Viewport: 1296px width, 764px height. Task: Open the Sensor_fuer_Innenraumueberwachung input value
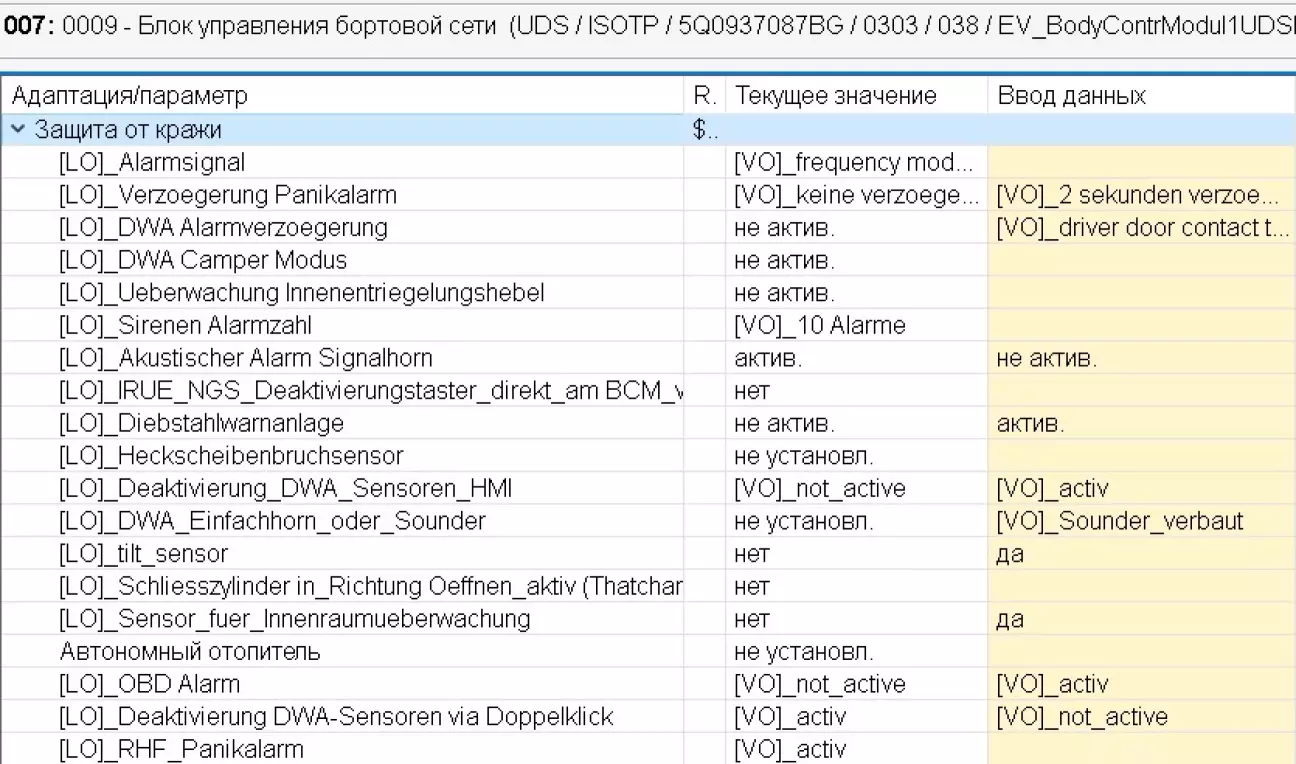(x=1140, y=619)
